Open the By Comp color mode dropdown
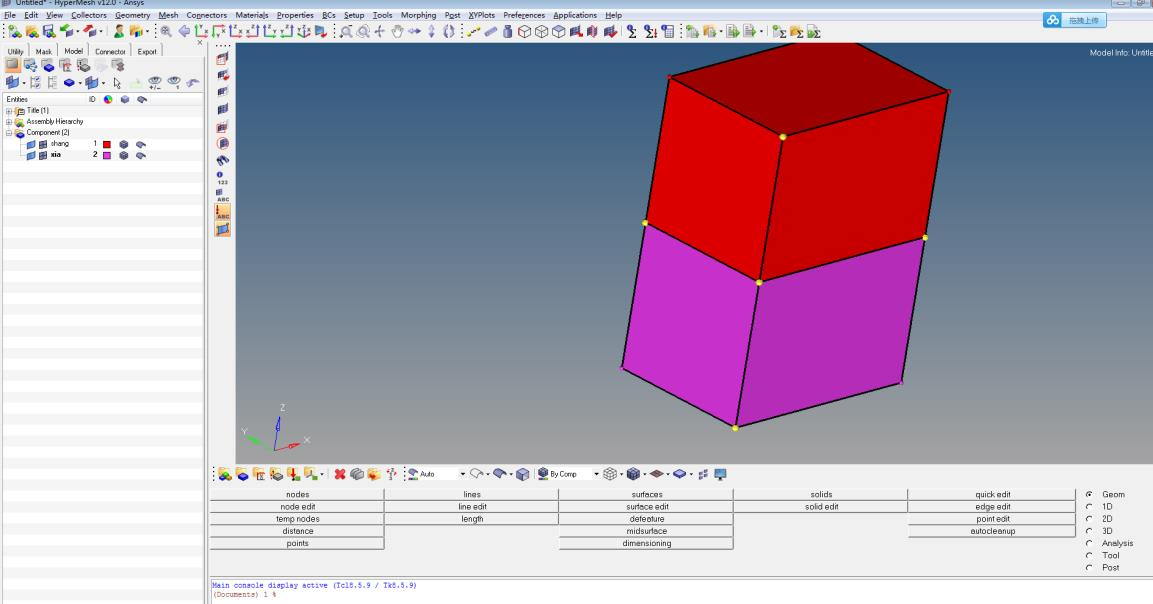The height and width of the screenshot is (604, 1153). click(597, 473)
